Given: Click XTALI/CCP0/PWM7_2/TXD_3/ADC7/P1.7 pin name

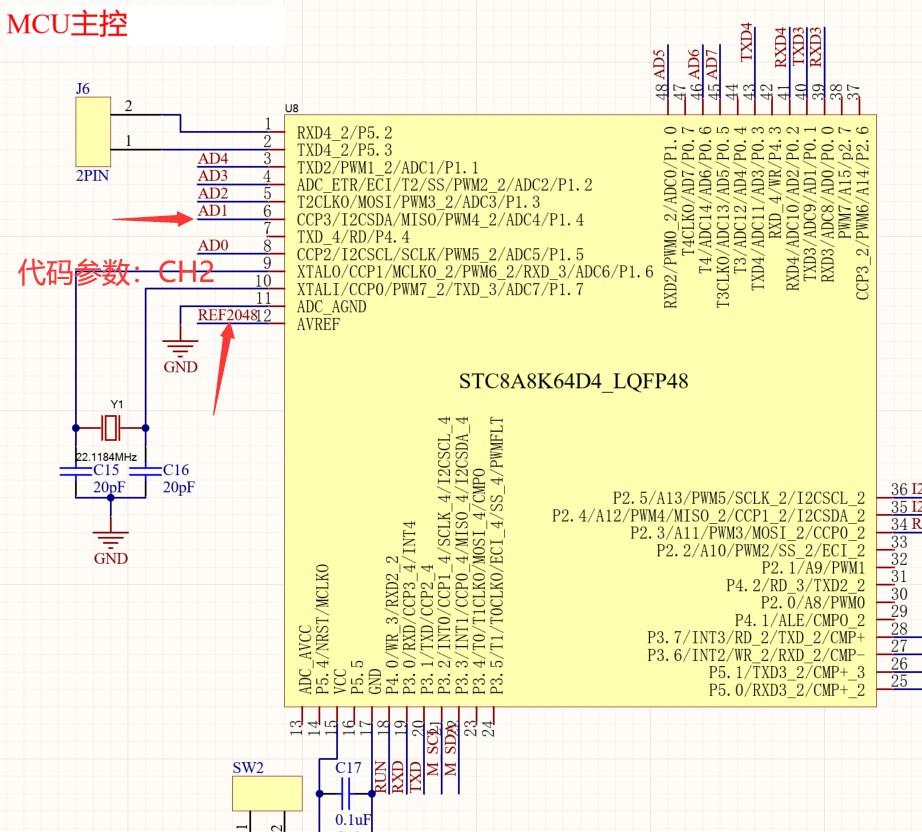Looking at the screenshot, I should tap(440, 289).
